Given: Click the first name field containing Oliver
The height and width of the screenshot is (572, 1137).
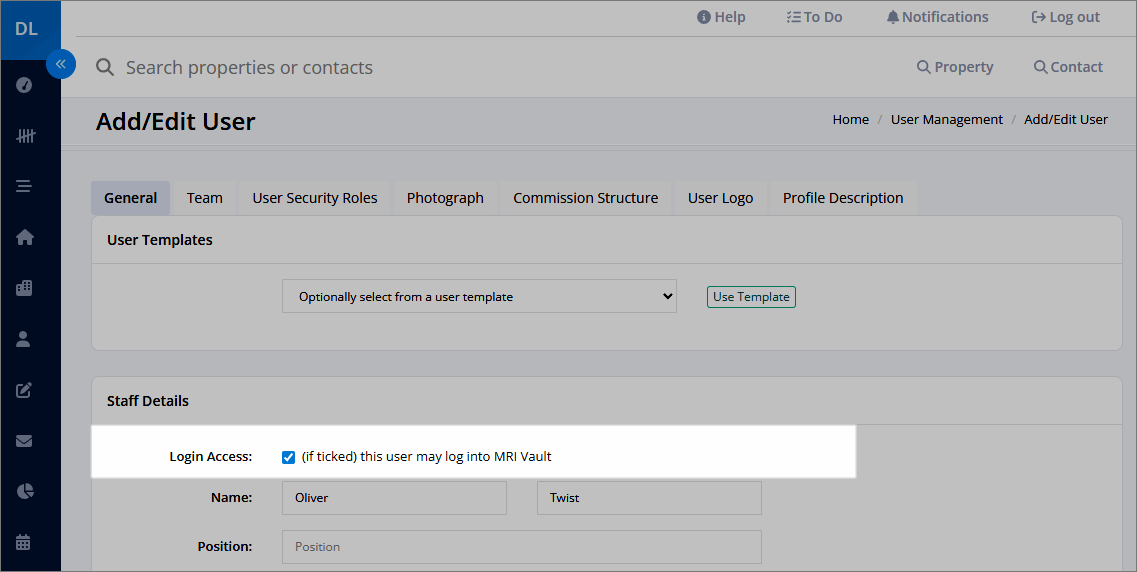Looking at the screenshot, I should click(394, 498).
